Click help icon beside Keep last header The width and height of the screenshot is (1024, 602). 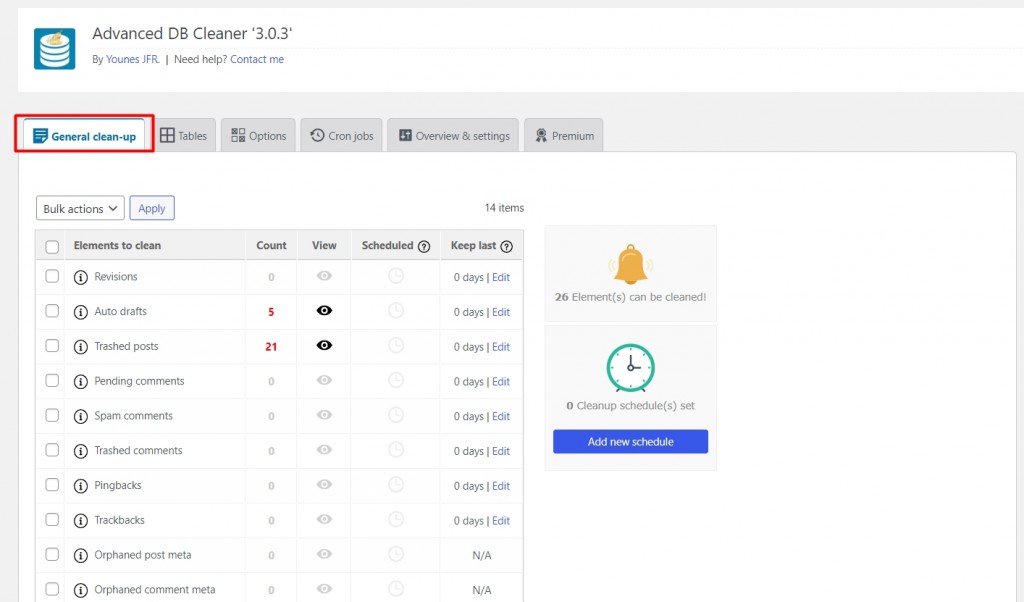[506, 246]
